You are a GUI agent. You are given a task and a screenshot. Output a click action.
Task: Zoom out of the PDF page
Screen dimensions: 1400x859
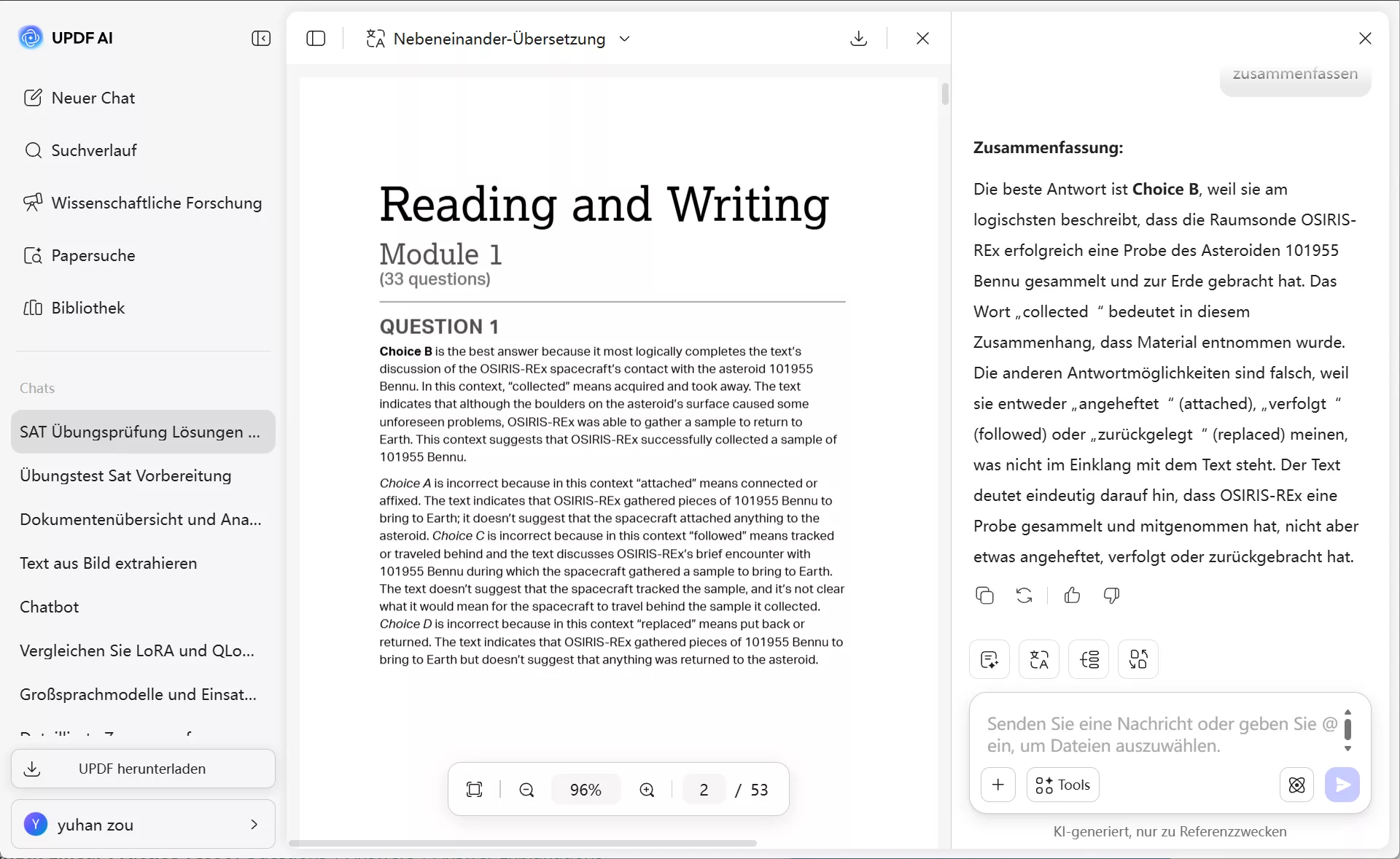(526, 790)
